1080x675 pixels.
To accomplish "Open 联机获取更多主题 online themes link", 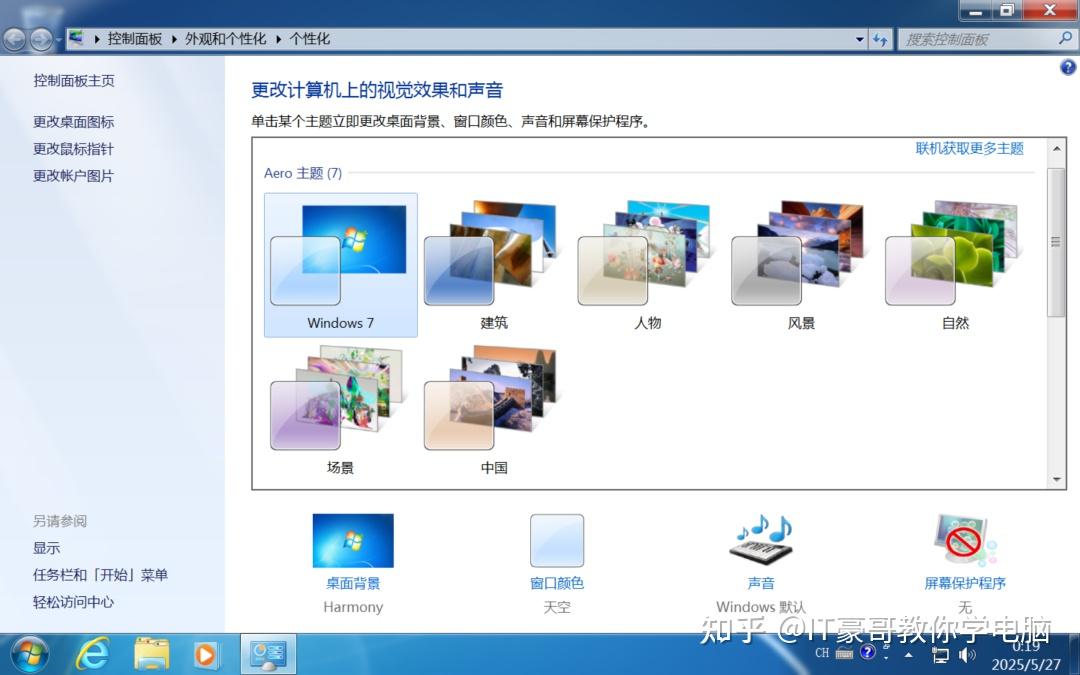I will click(x=969, y=148).
